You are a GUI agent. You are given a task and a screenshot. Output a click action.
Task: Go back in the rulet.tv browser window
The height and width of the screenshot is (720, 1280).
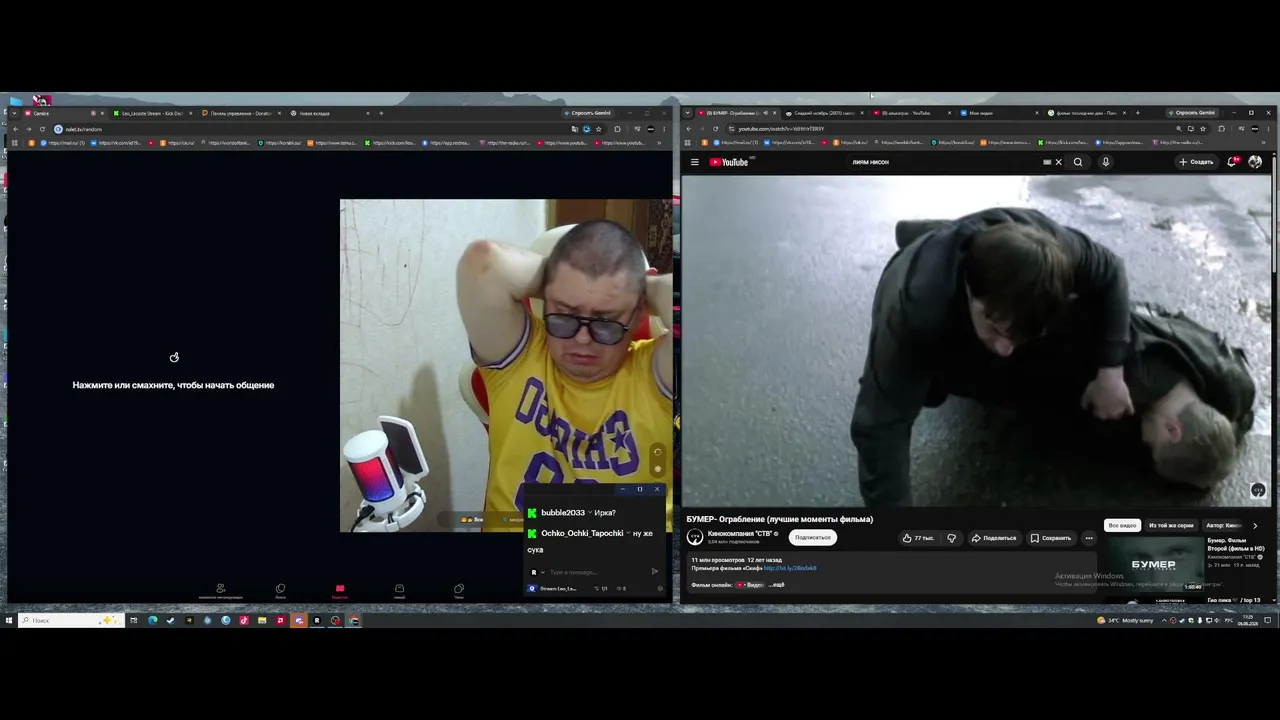15,129
